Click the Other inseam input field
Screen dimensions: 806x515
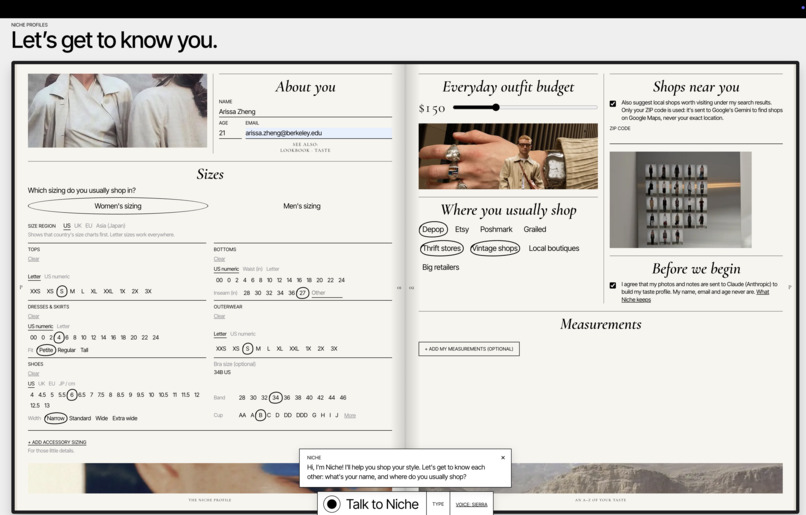[x=326, y=292]
